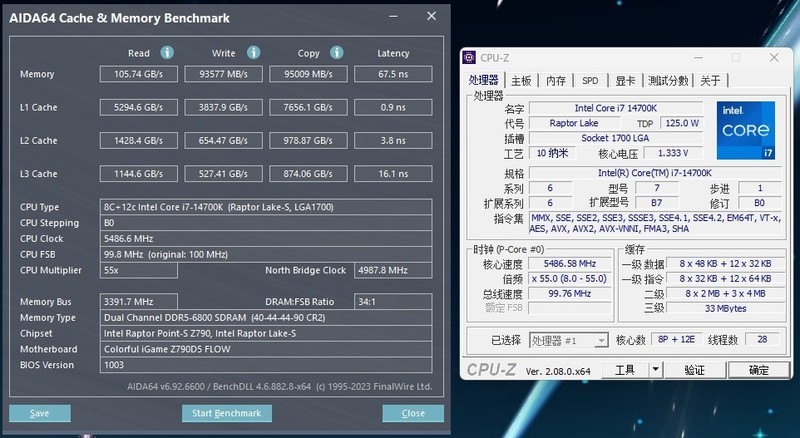The image size is (800, 438).
Task: Click the Read info icon in AIDA64
Action: pos(167,52)
